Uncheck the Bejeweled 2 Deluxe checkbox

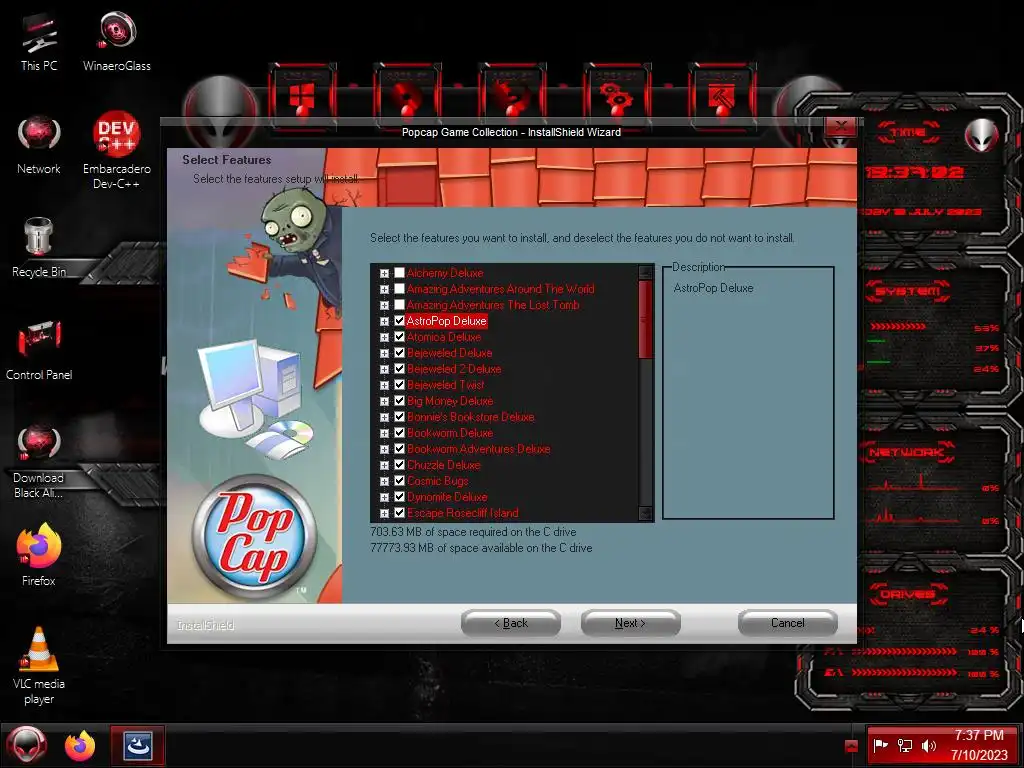[x=399, y=369]
